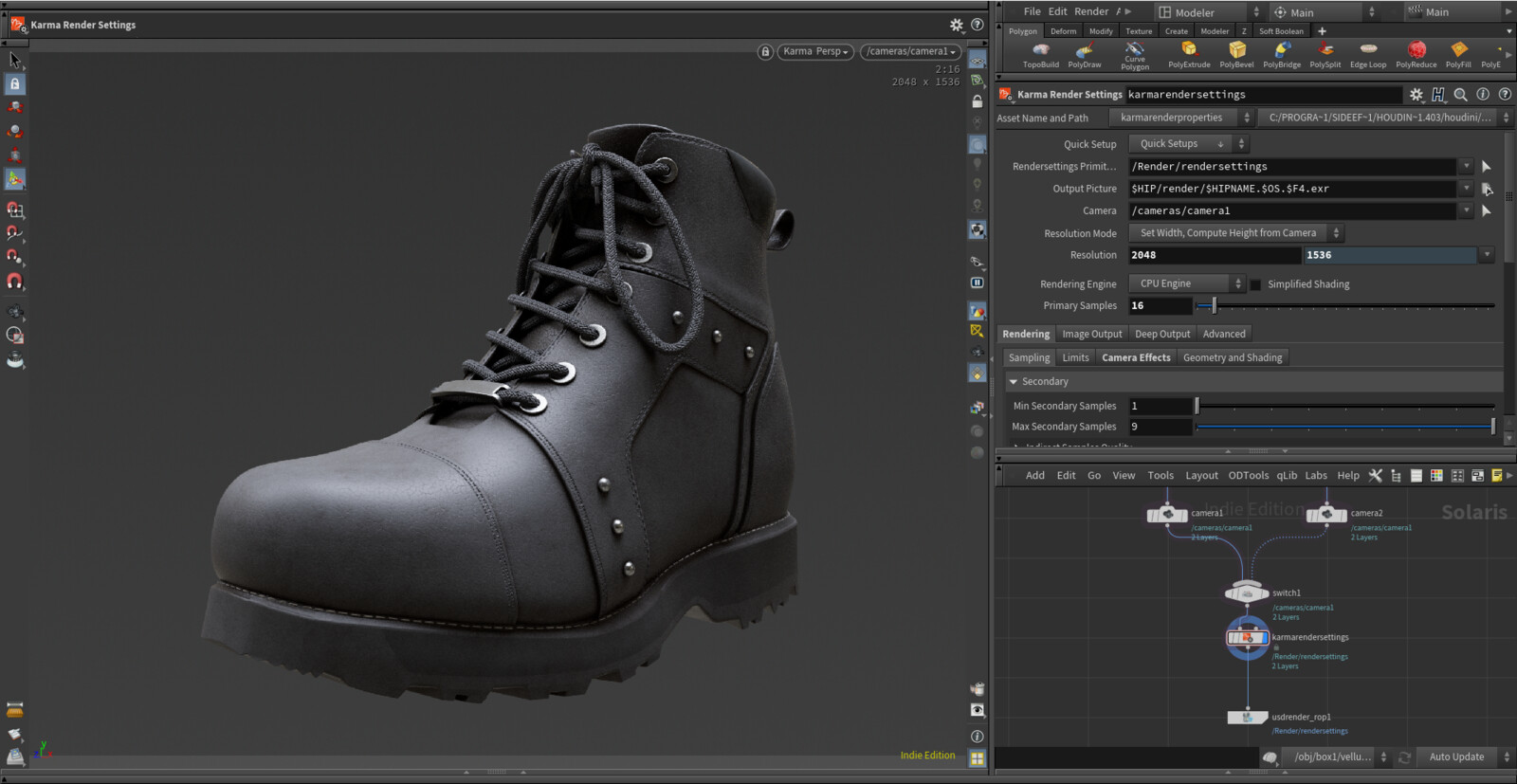This screenshot has width=1517, height=784.
Task: Show node info with the info icon
Action: click(x=1483, y=95)
